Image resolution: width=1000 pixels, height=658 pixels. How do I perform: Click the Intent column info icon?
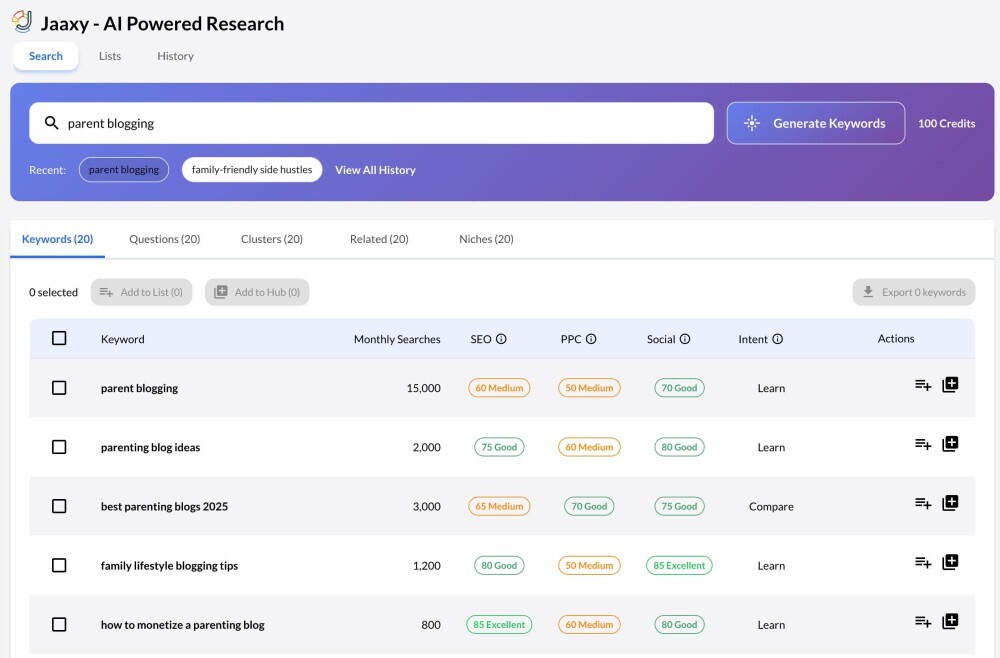tap(777, 339)
